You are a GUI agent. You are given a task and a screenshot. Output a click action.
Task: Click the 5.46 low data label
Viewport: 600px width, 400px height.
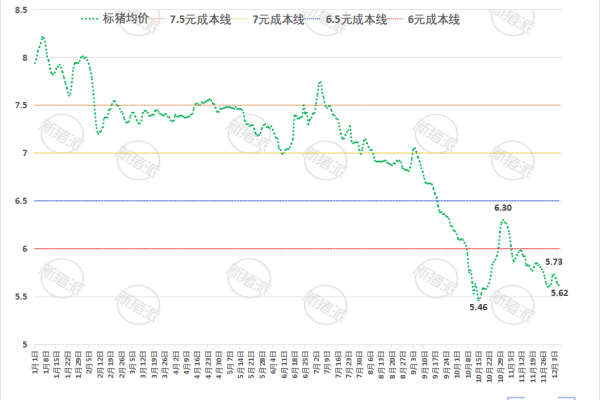click(479, 306)
